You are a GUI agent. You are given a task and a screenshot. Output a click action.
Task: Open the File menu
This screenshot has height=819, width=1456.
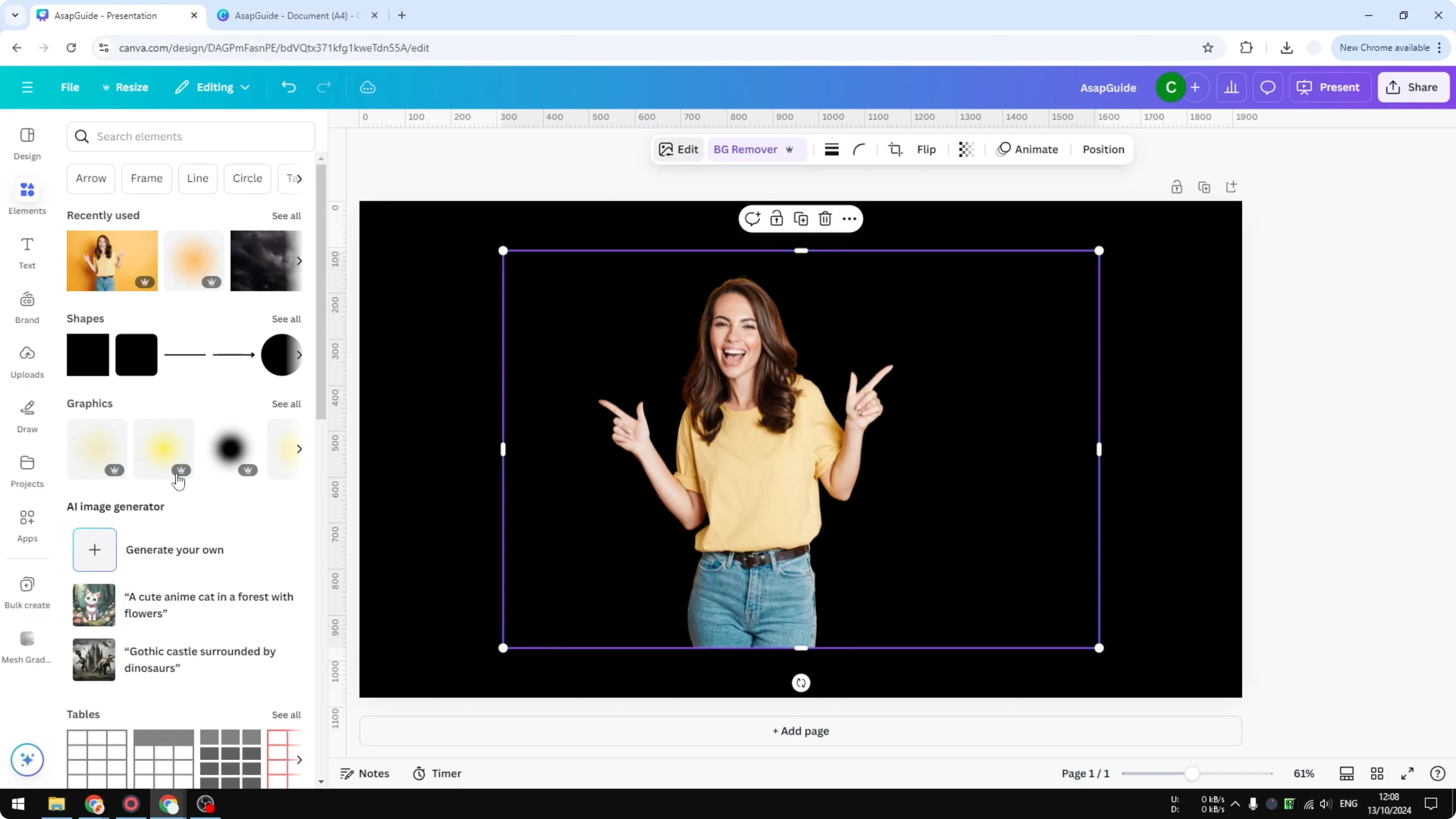70,87
